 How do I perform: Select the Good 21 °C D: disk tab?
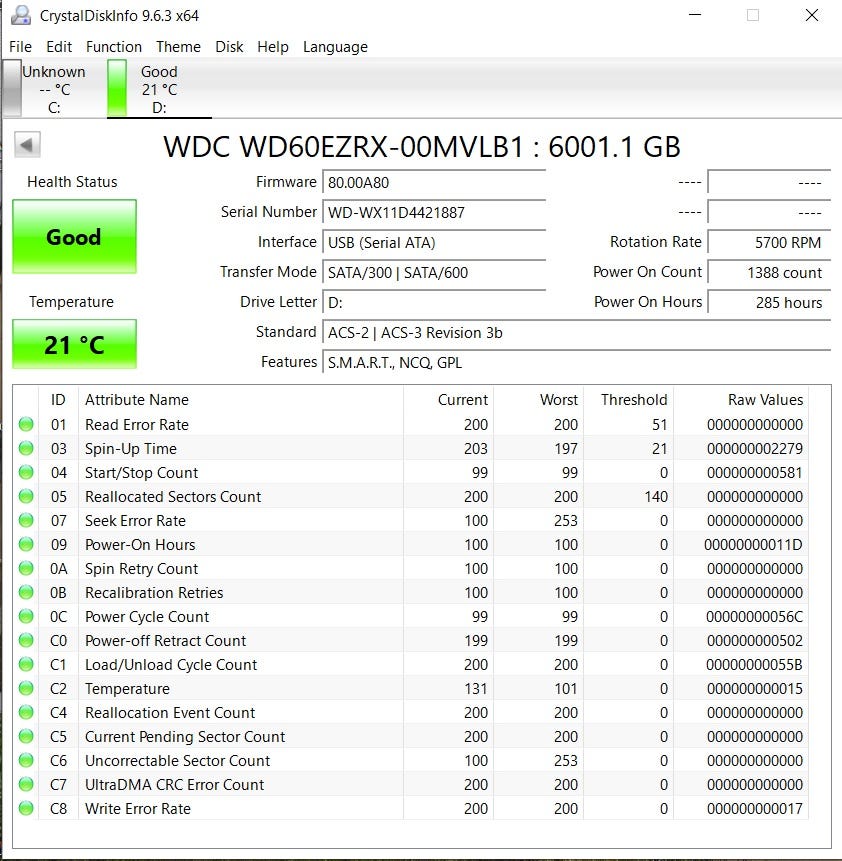pos(159,89)
